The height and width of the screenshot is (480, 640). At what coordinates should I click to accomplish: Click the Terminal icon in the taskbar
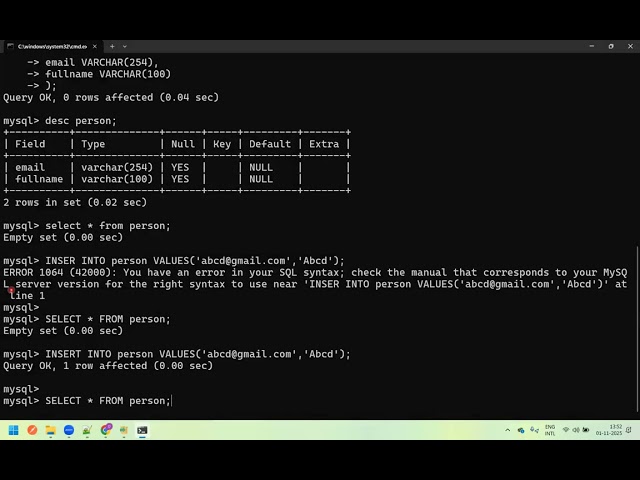pyautogui.click(x=142, y=430)
